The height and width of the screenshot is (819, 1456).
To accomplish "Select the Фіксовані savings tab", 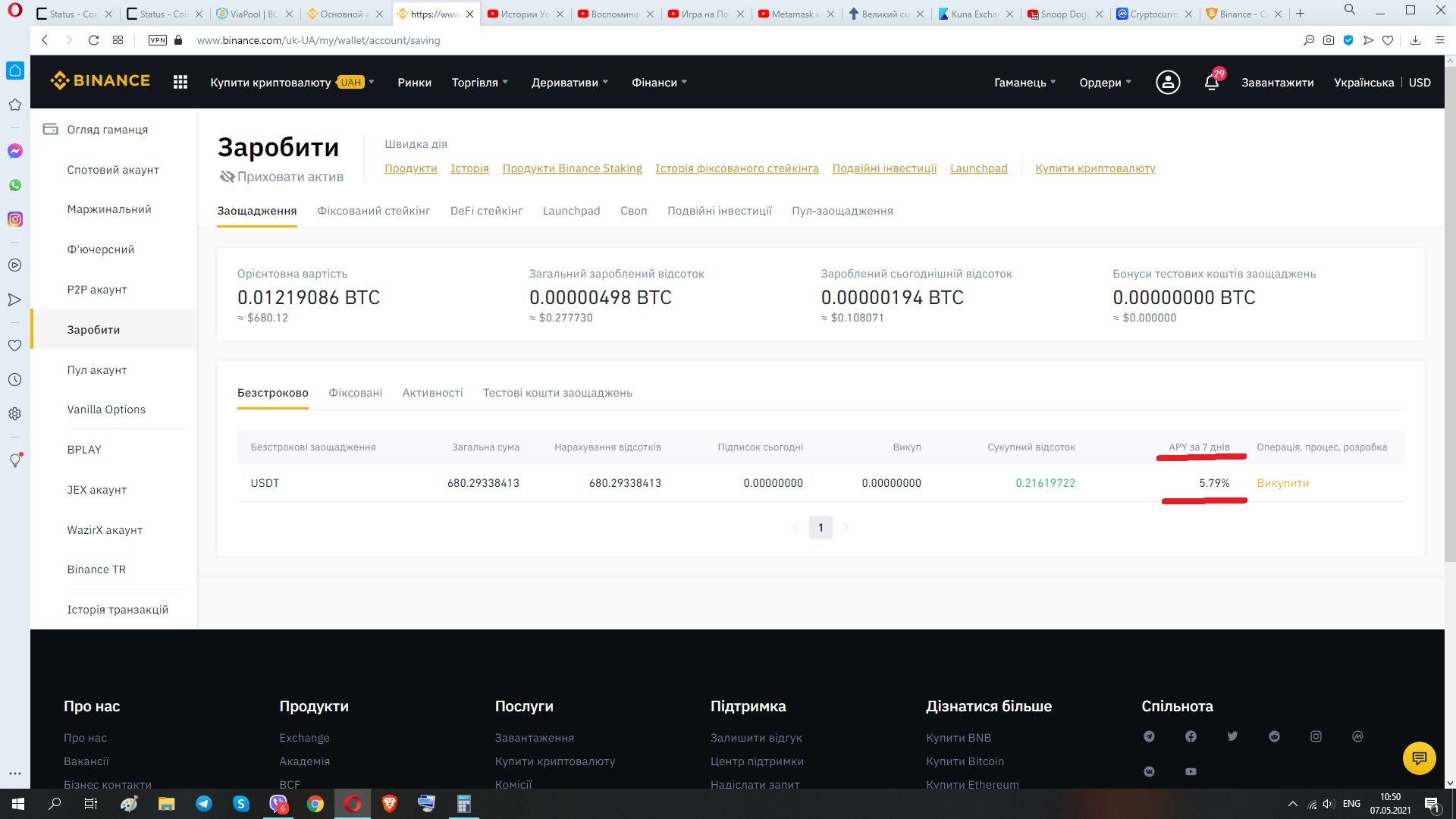I will pos(355,393).
